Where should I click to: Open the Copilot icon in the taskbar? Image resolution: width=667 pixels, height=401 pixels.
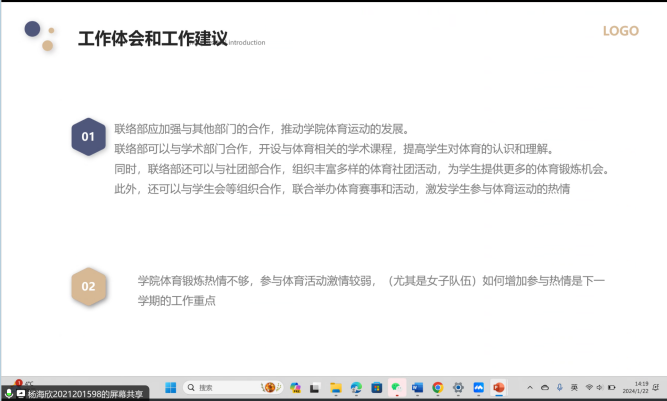pyautogui.click(x=295, y=387)
